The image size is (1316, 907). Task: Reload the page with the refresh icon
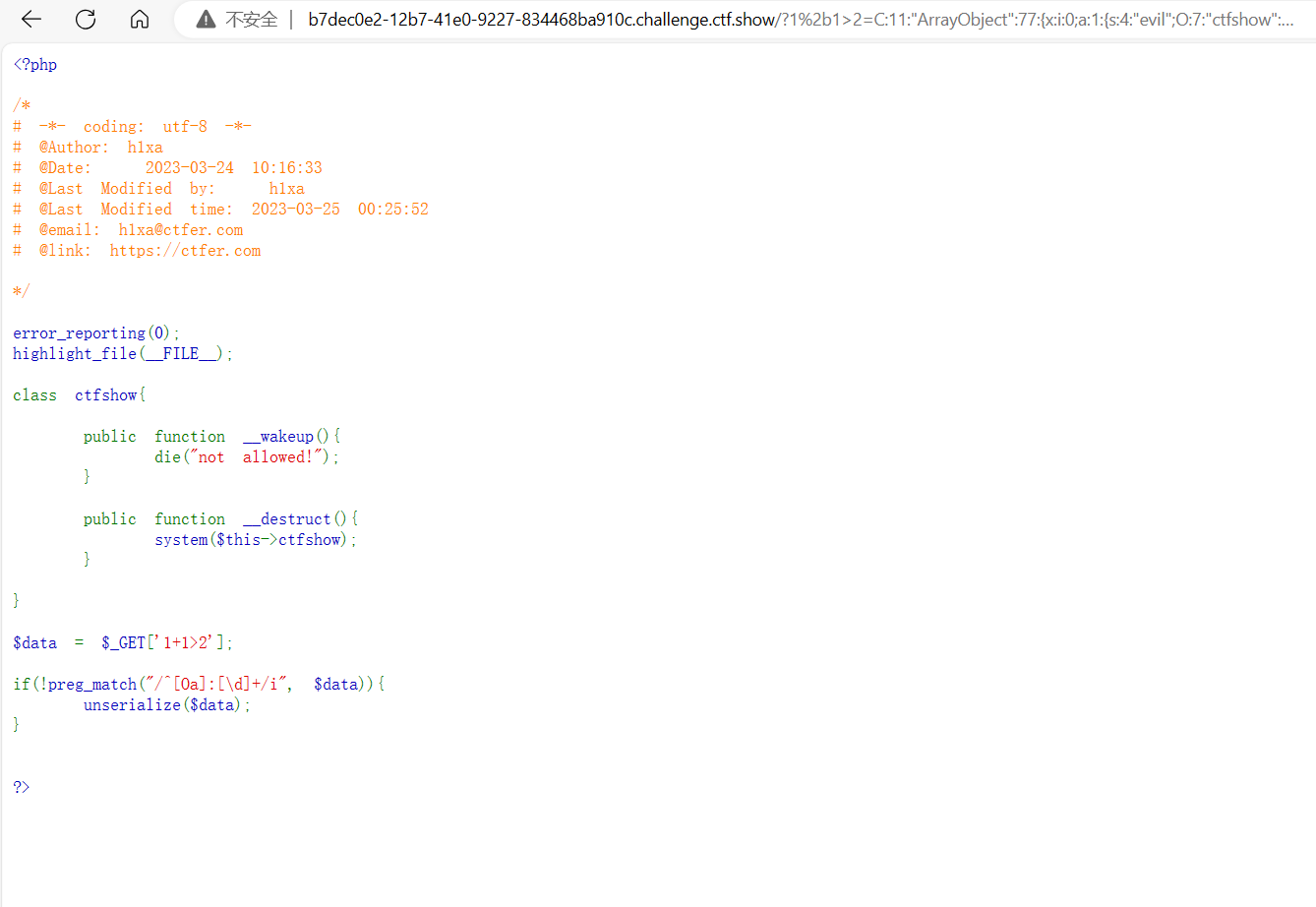[85, 19]
